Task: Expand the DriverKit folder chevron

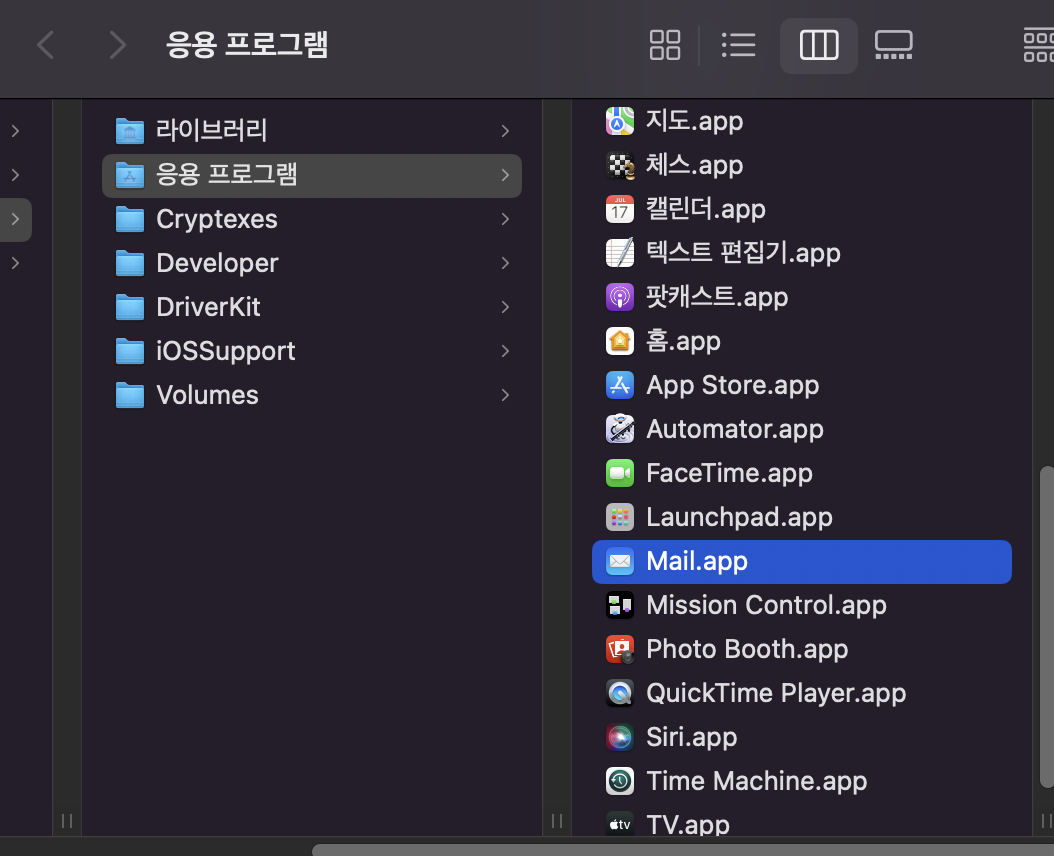Action: (x=505, y=307)
